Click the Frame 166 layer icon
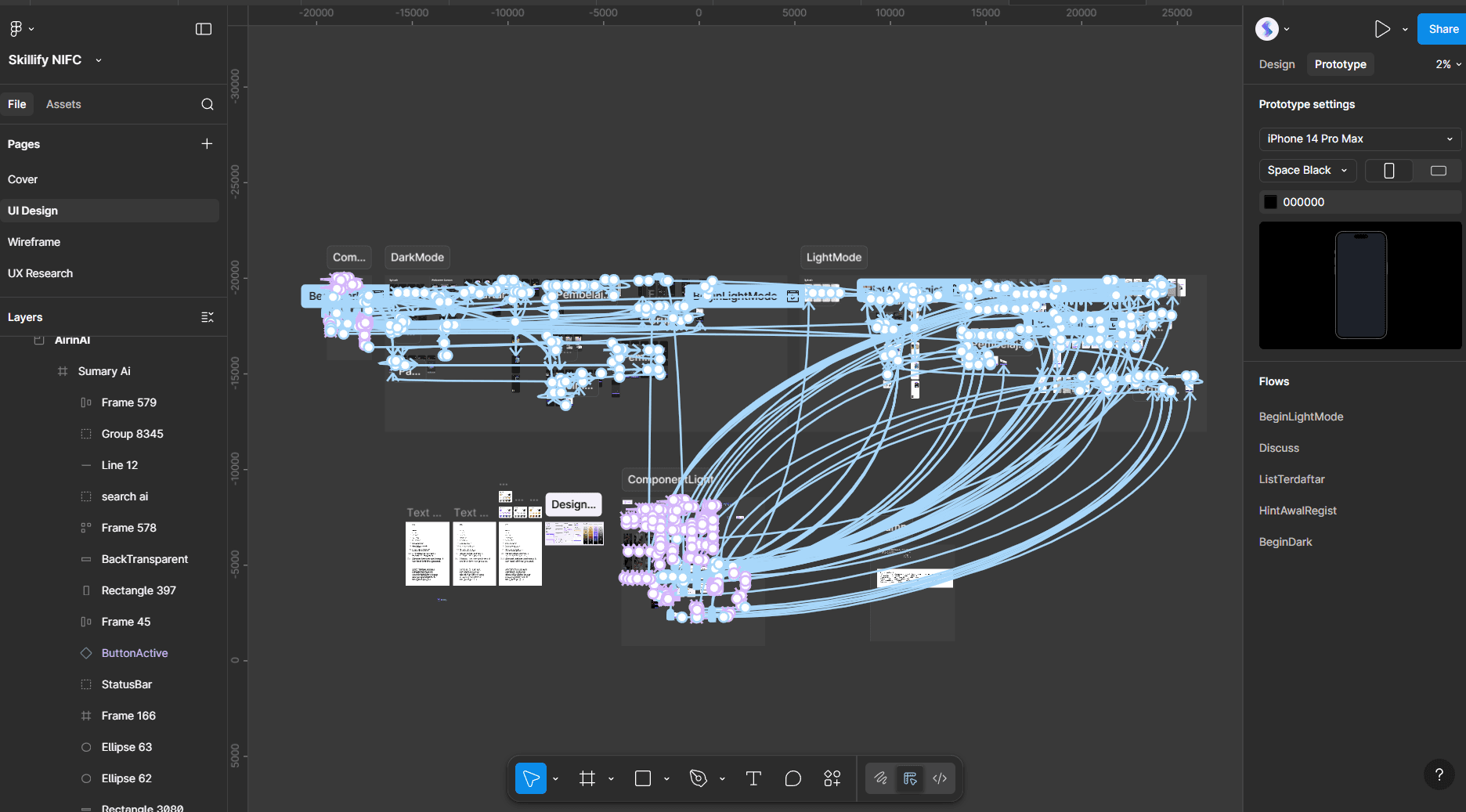 pos(86,716)
